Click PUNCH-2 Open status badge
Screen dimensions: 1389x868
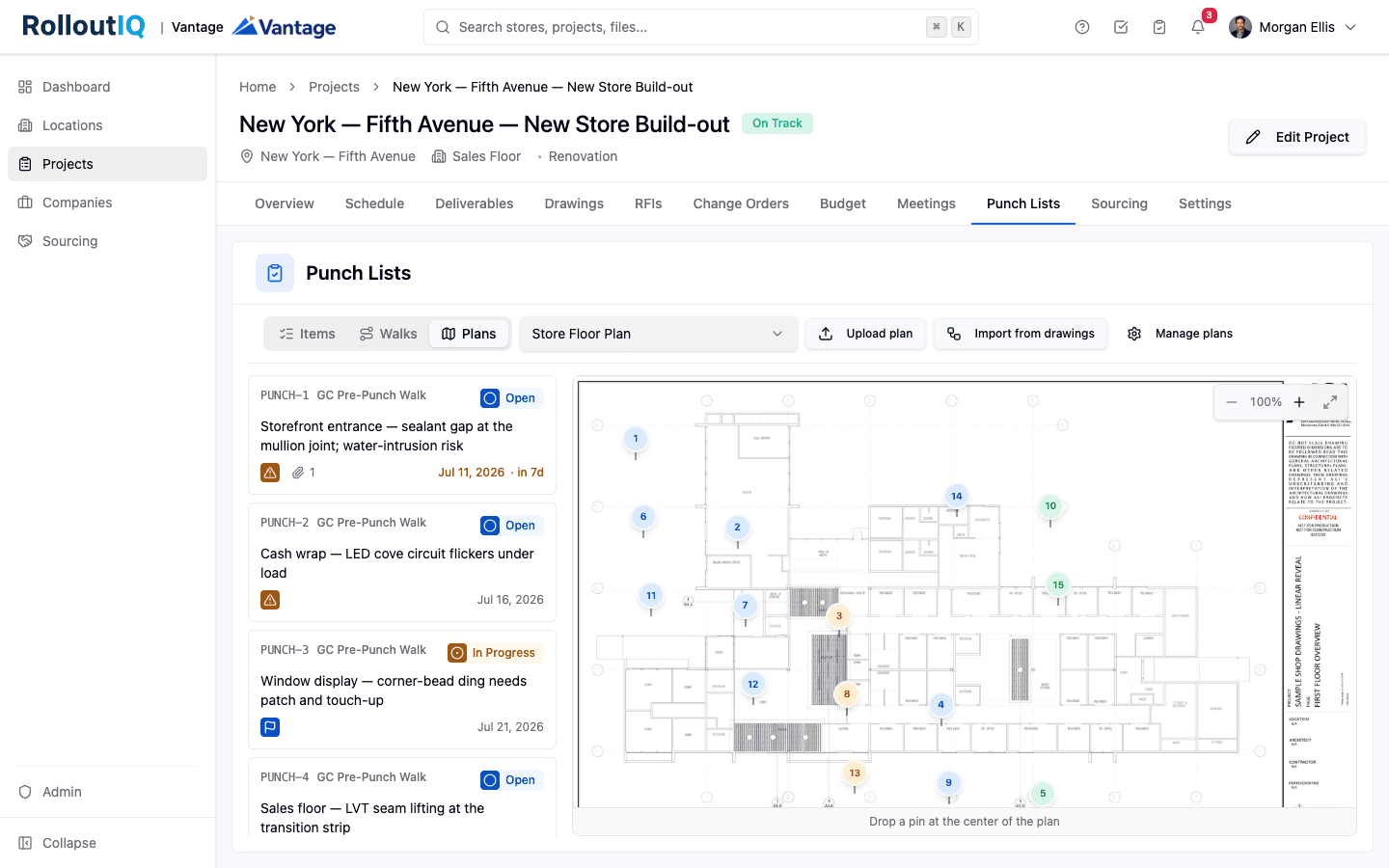(511, 526)
